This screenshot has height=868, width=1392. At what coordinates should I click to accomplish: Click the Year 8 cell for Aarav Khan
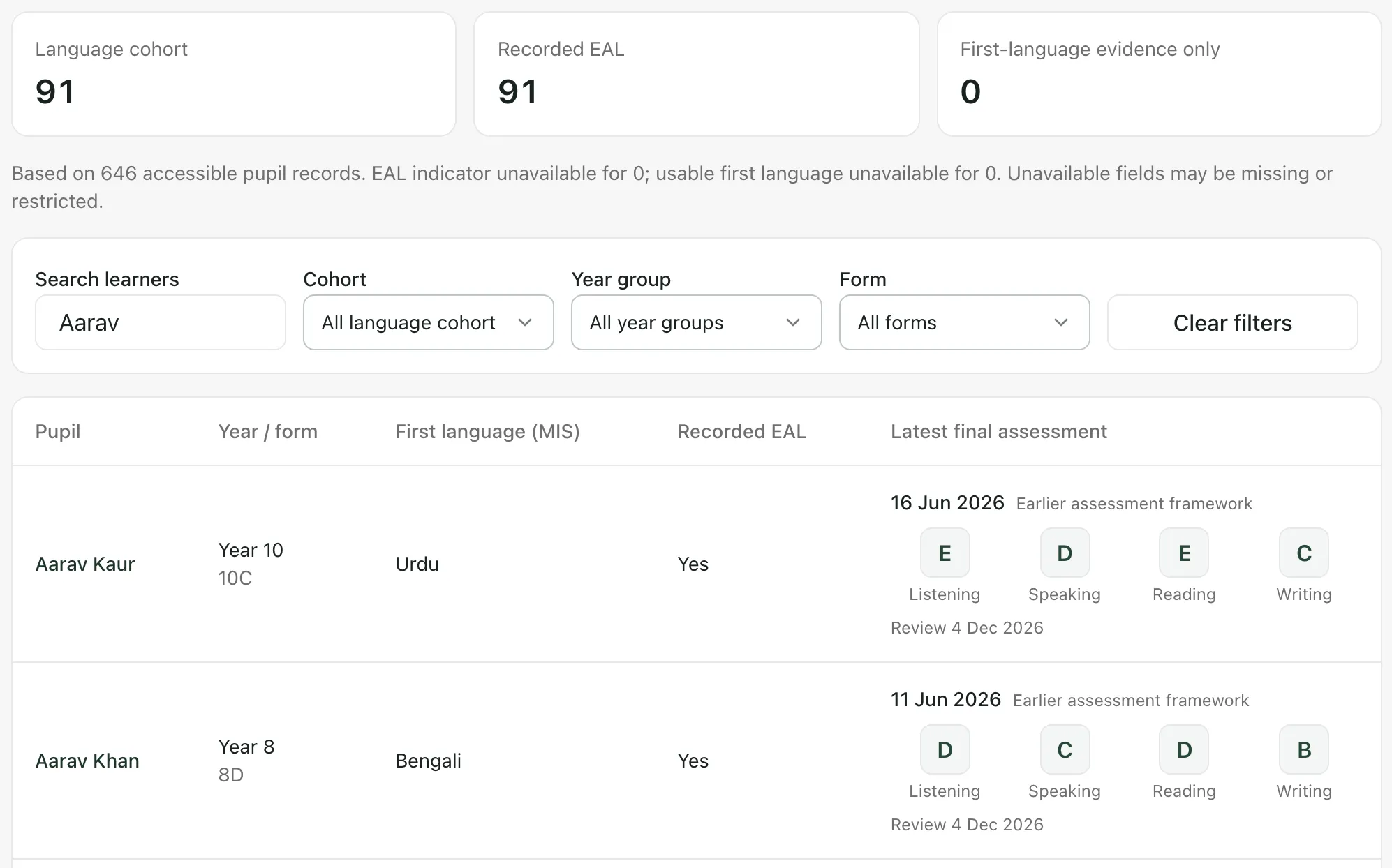click(x=246, y=747)
